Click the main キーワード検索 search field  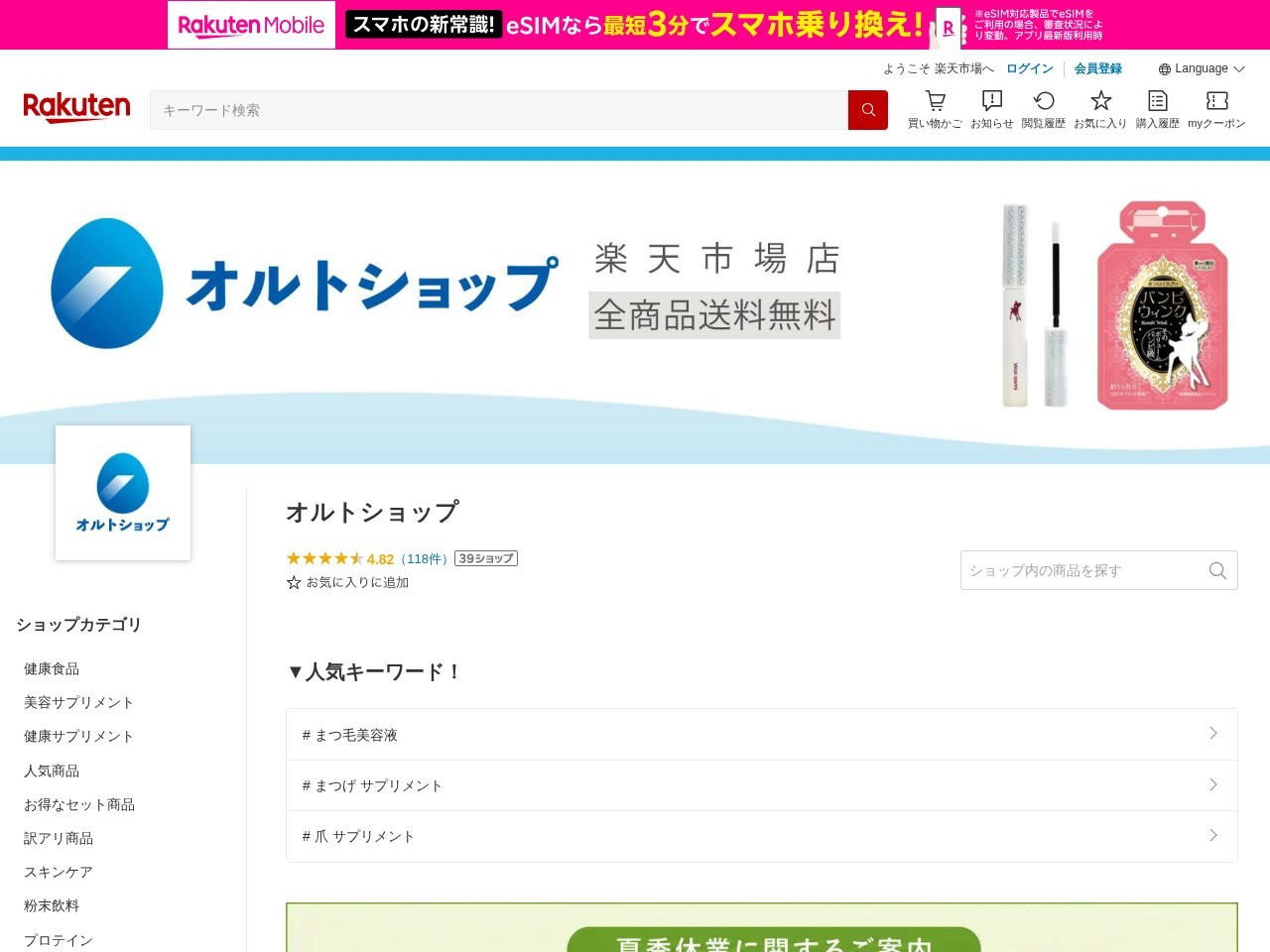tap(499, 110)
